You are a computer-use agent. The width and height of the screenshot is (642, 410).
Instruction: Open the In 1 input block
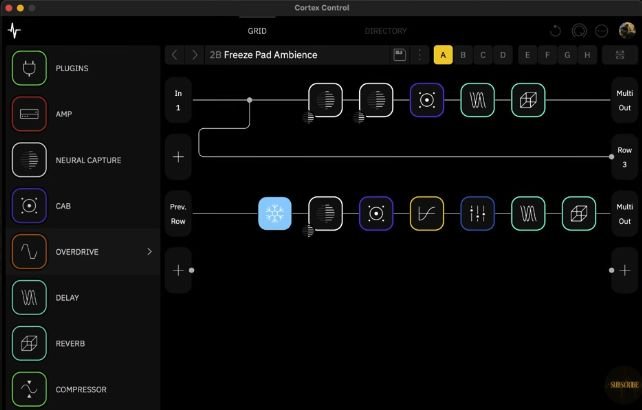[x=178, y=100]
